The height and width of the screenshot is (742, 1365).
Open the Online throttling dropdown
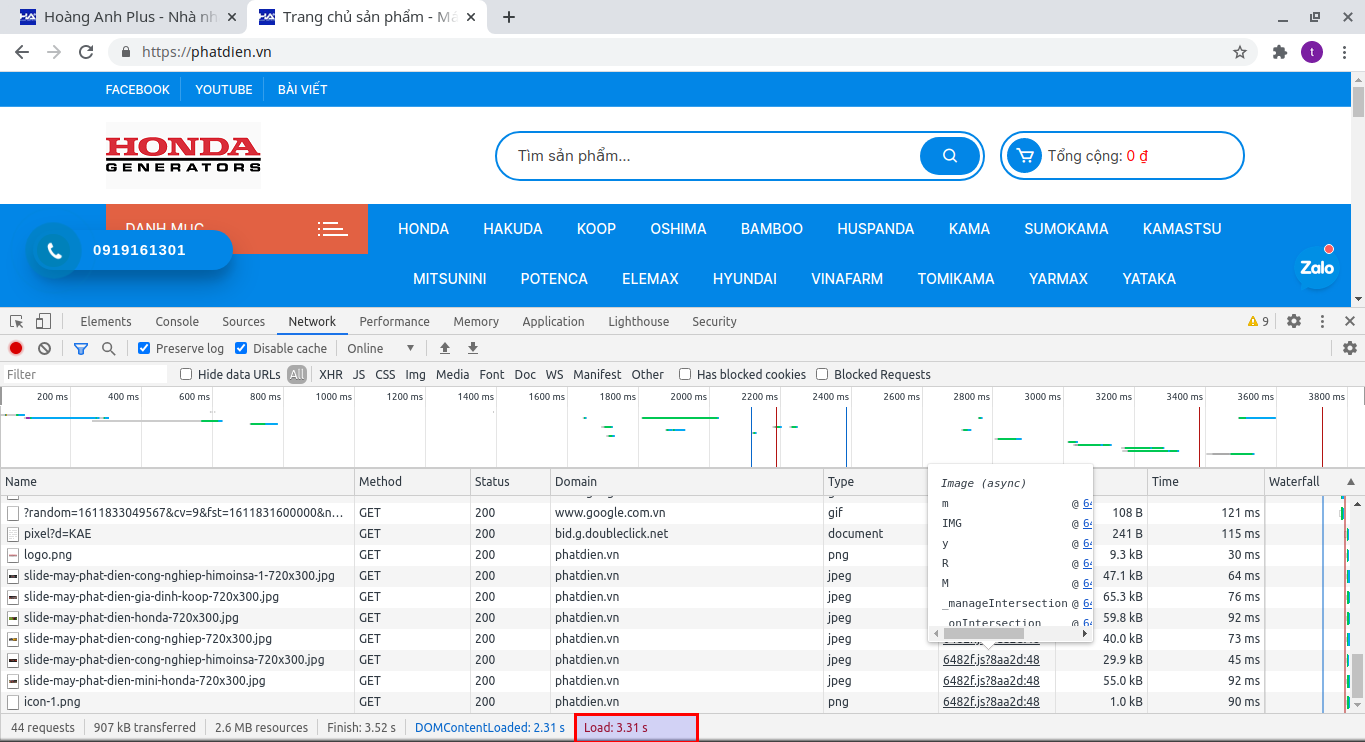[x=381, y=348]
